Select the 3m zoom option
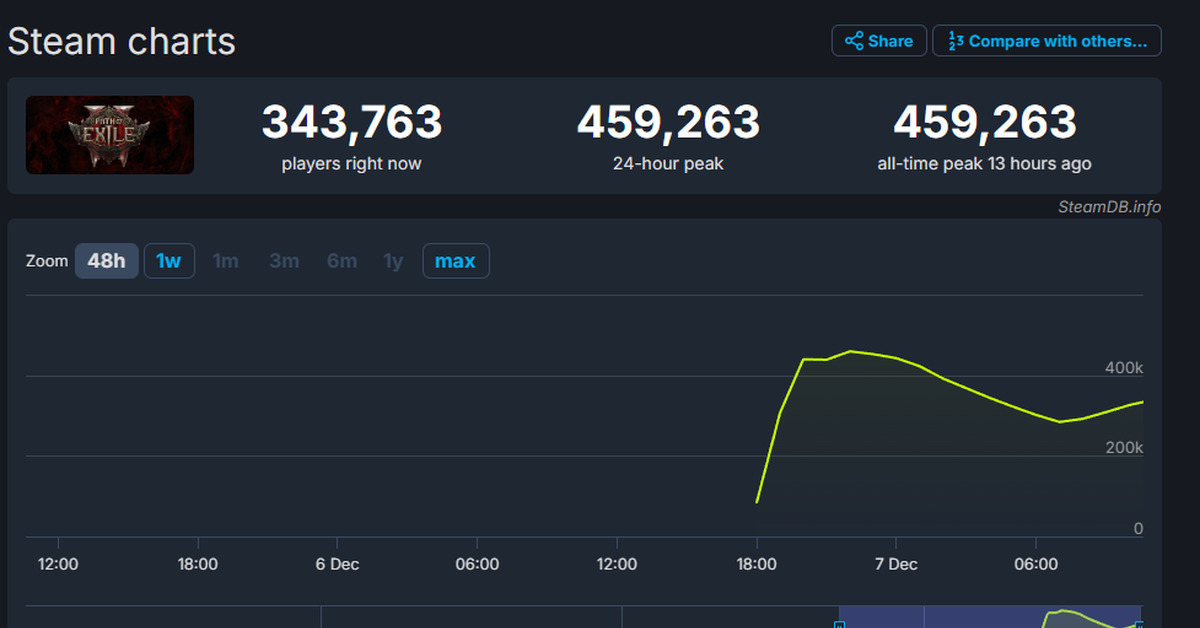Screen dimensions: 1200x628 [284, 261]
